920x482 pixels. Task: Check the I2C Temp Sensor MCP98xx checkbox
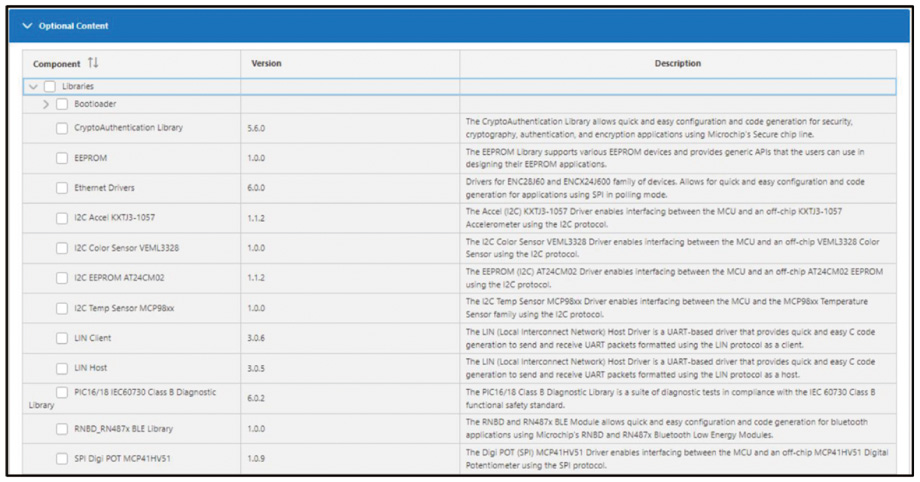pyautogui.click(x=62, y=308)
